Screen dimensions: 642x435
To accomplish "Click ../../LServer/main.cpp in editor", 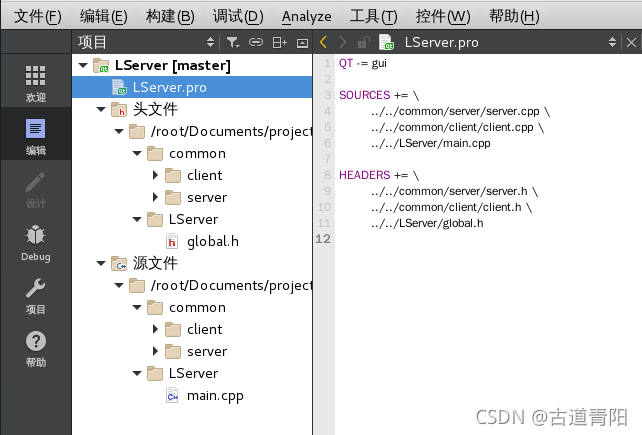I will (431, 143).
